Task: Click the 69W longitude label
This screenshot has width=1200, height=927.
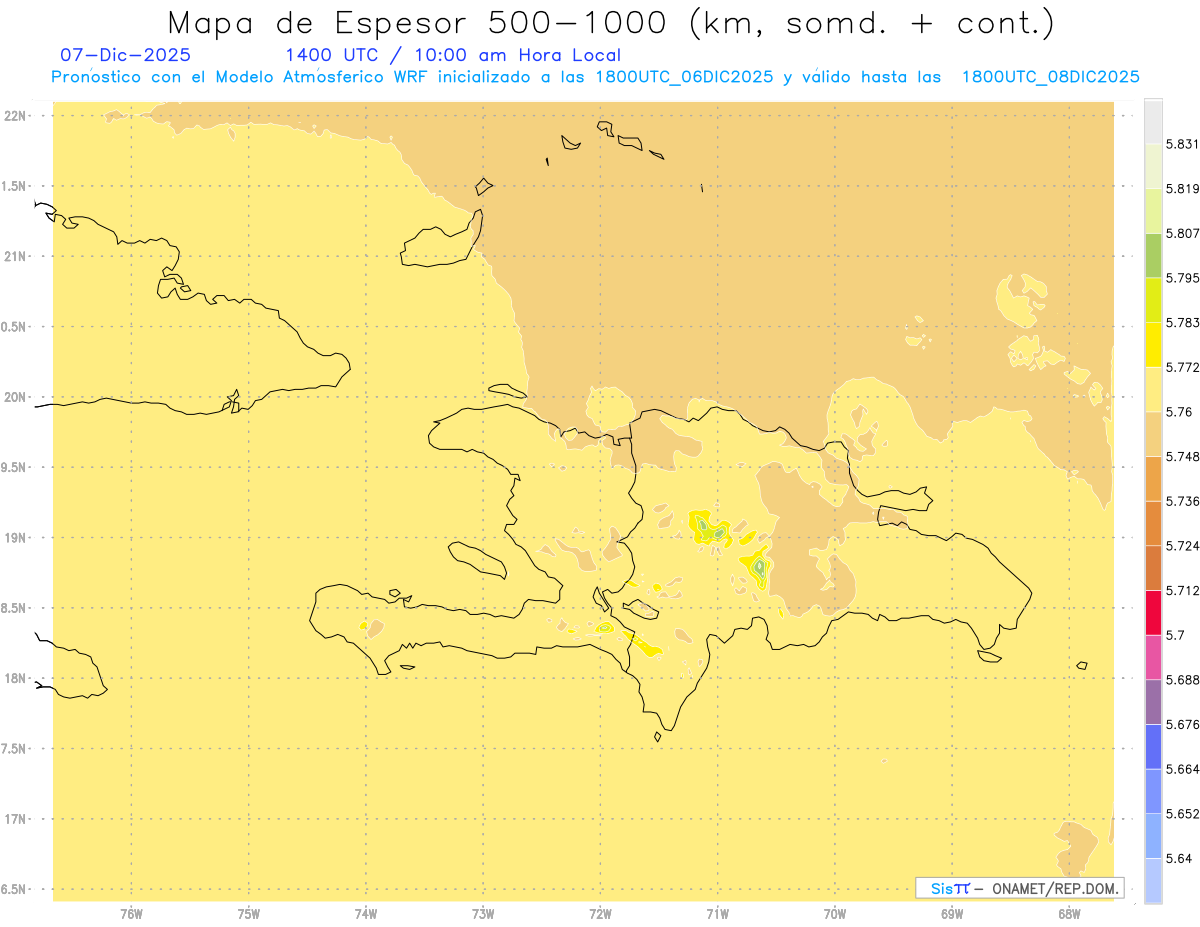Action: (952, 914)
